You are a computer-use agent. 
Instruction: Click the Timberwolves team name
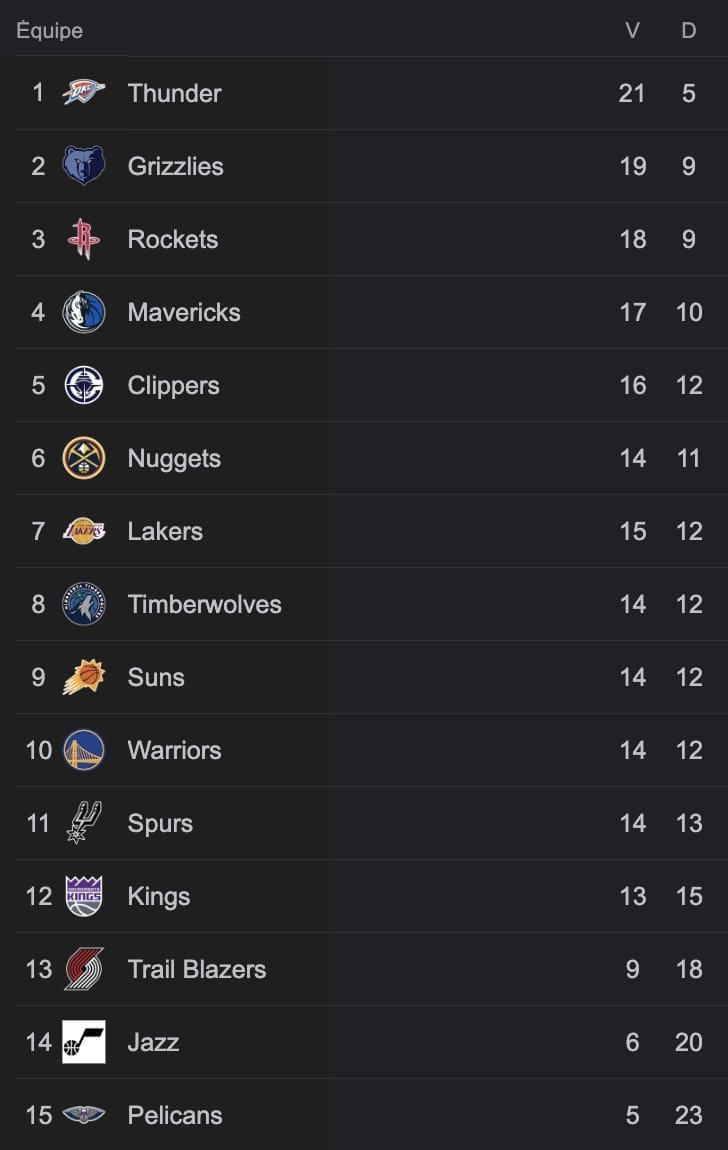coord(205,604)
